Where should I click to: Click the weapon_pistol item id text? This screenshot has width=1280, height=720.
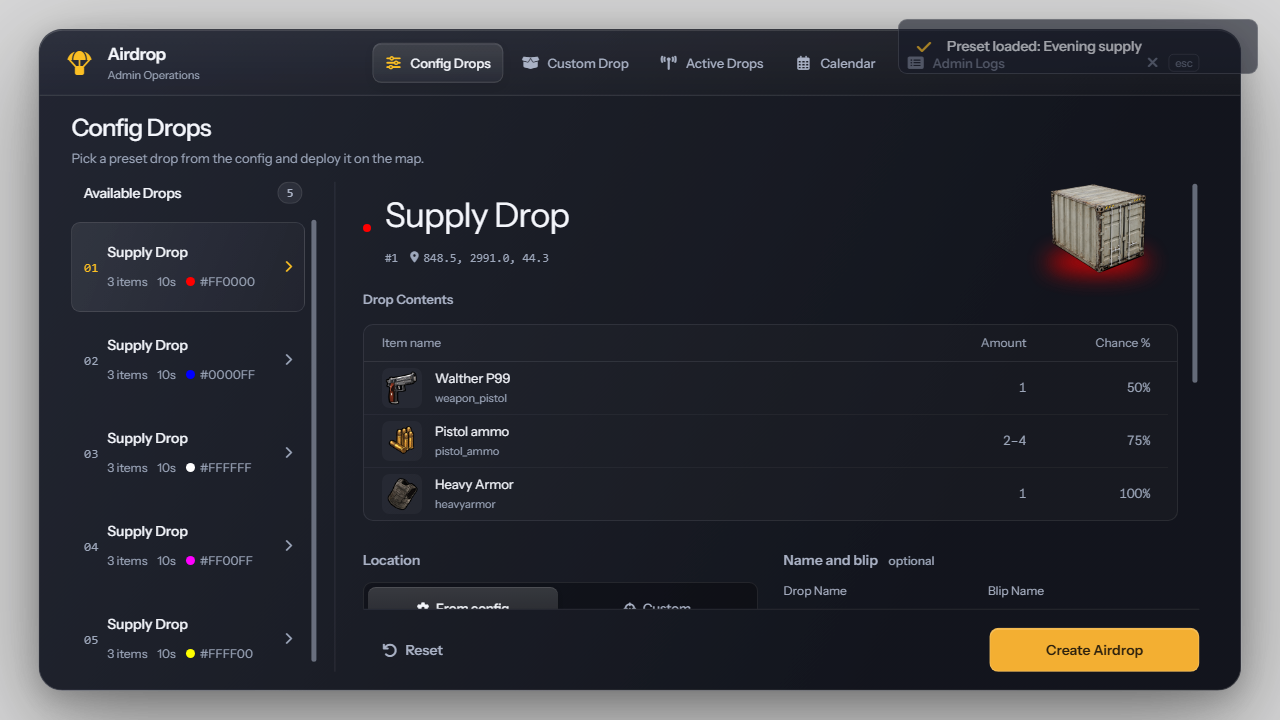471,398
